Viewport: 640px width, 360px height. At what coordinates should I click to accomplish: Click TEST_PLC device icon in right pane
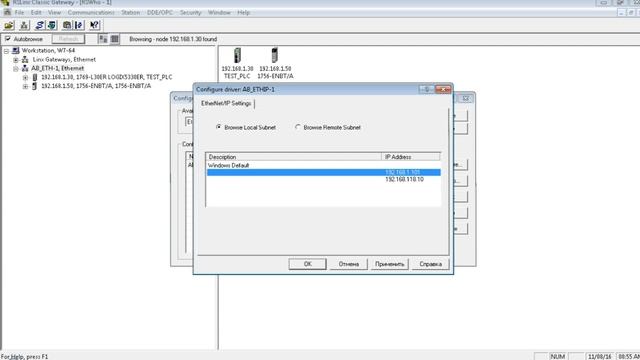pyautogui.click(x=237, y=56)
